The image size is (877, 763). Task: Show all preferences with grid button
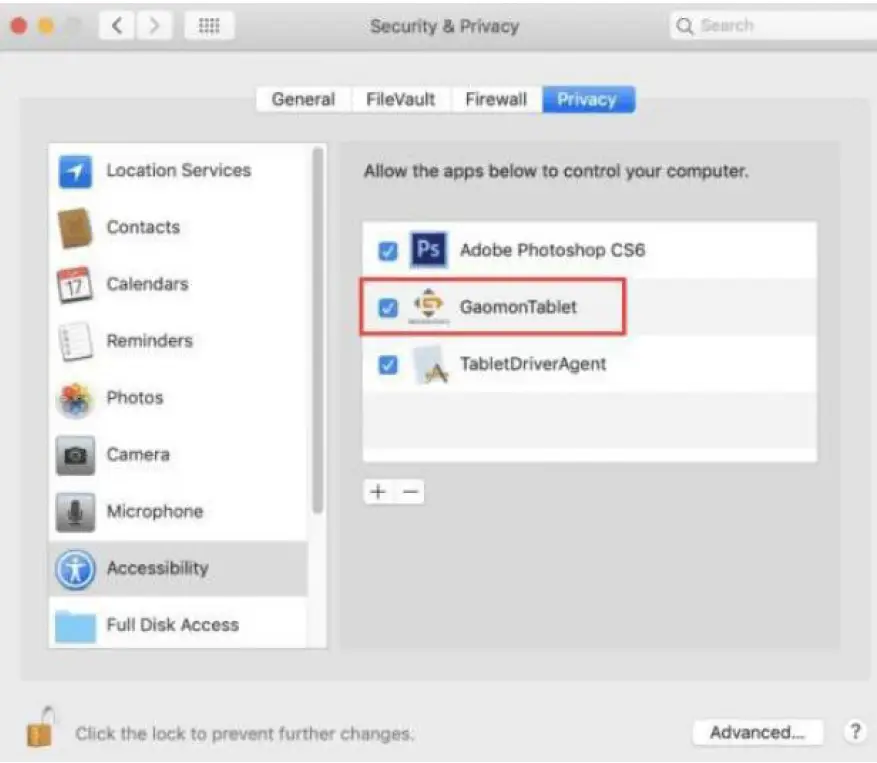(209, 26)
